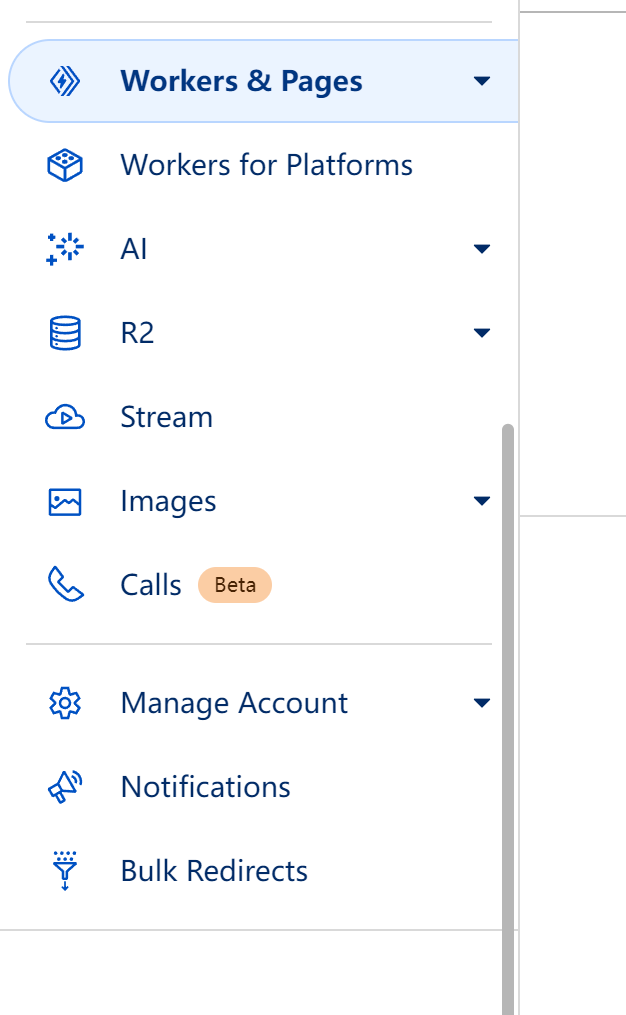Screen dimensions: 626x1015
Task: Click the R2 database storage icon
Action: point(65,333)
